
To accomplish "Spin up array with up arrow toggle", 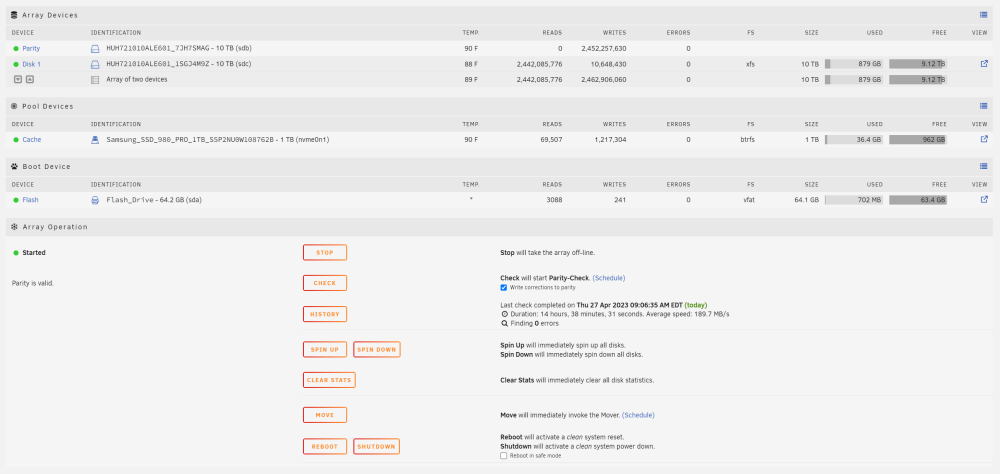I will click(x=29, y=80).
